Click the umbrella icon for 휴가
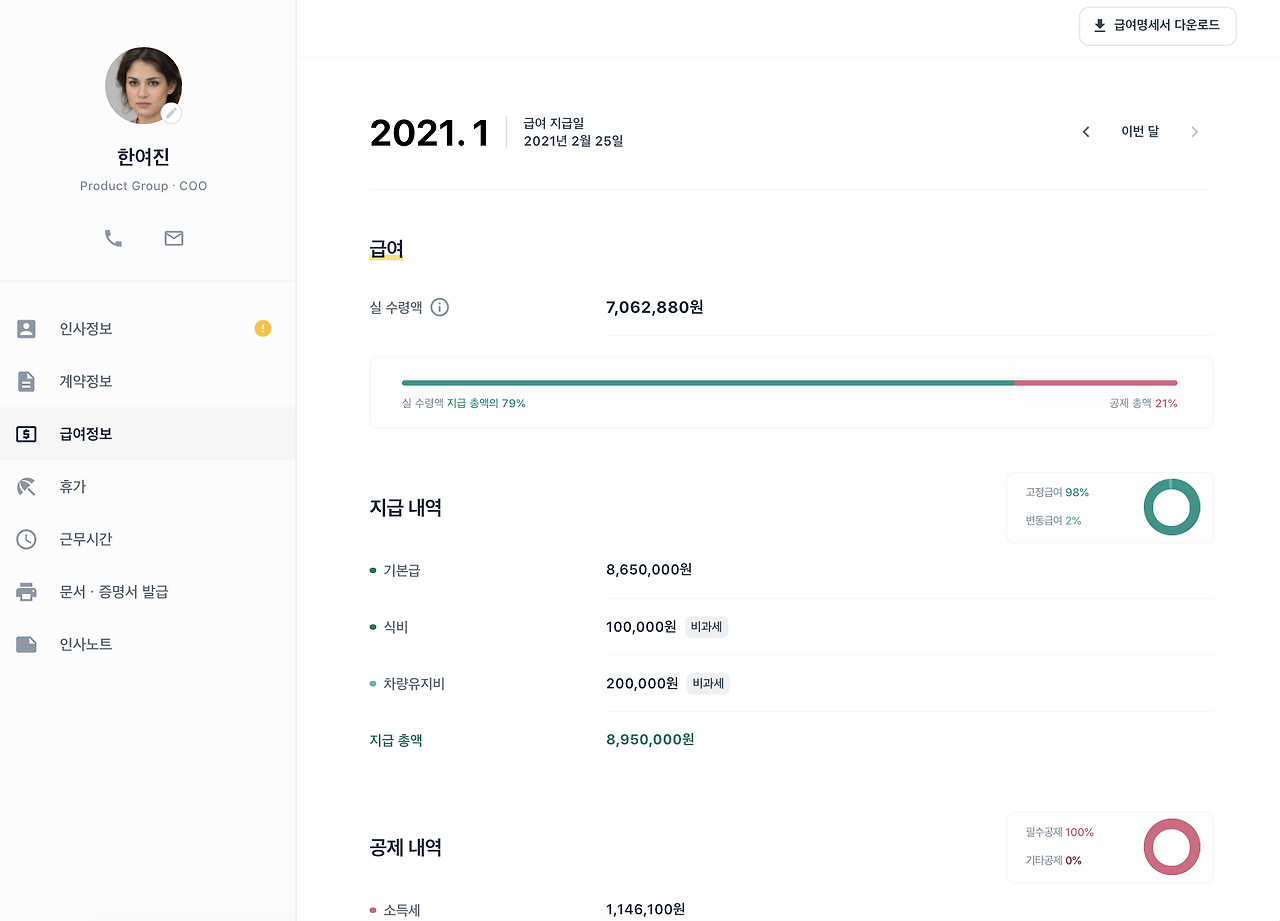 point(26,487)
